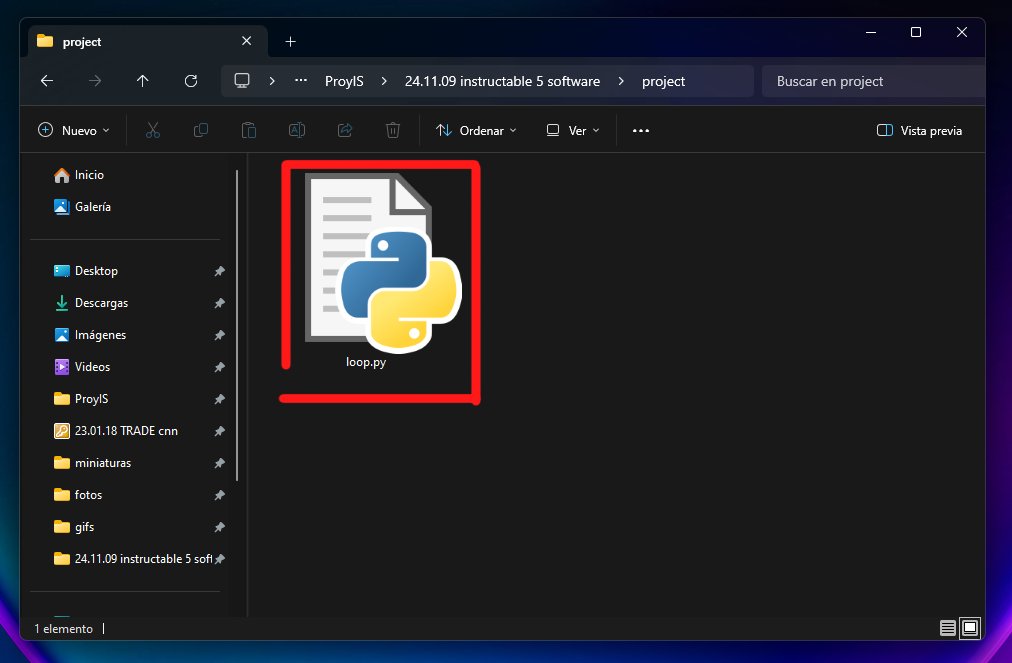
Task: Open Desktop in the sidebar
Action: 86,271
